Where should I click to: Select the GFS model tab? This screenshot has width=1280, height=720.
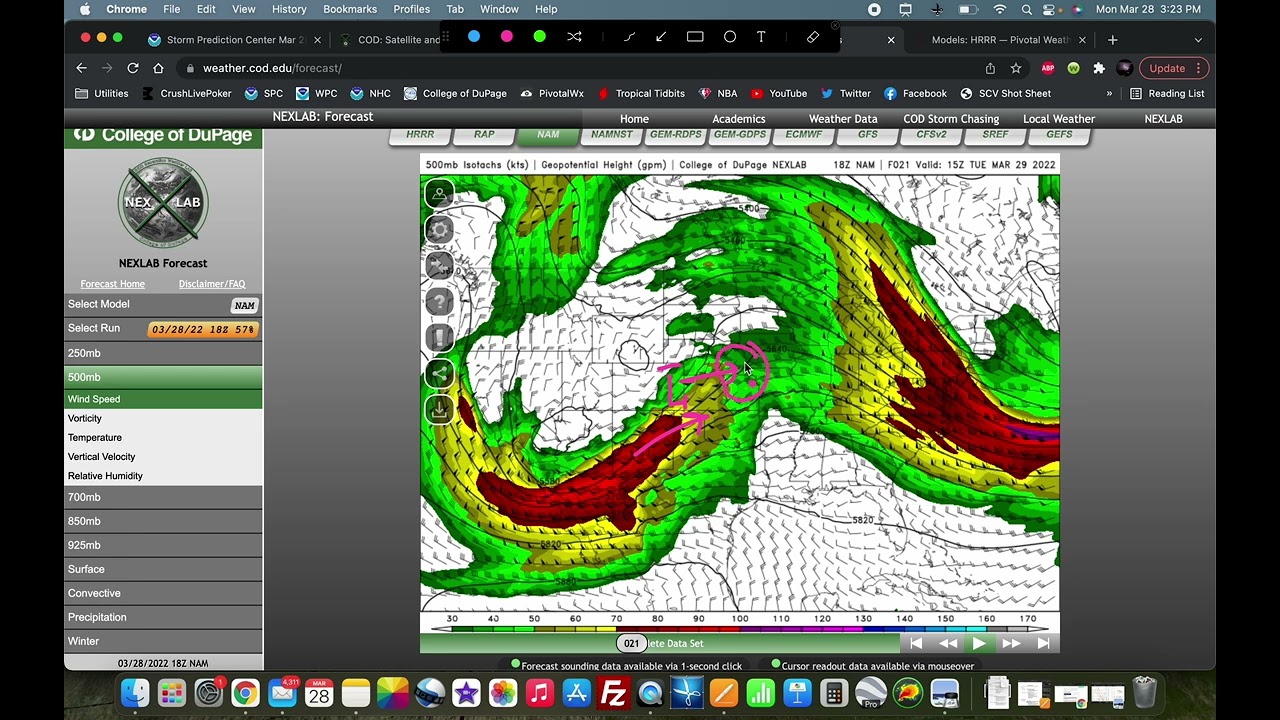point(867,135)
